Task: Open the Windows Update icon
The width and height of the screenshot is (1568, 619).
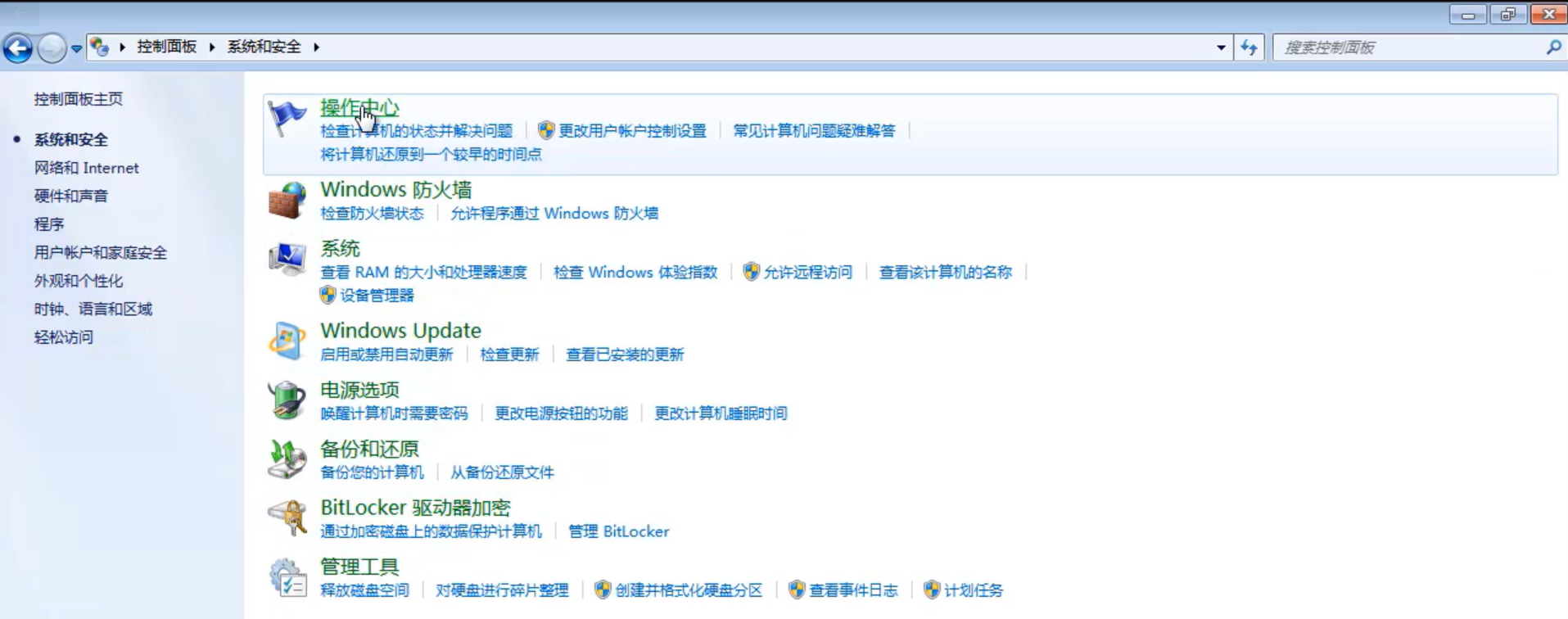Action: 287,341
